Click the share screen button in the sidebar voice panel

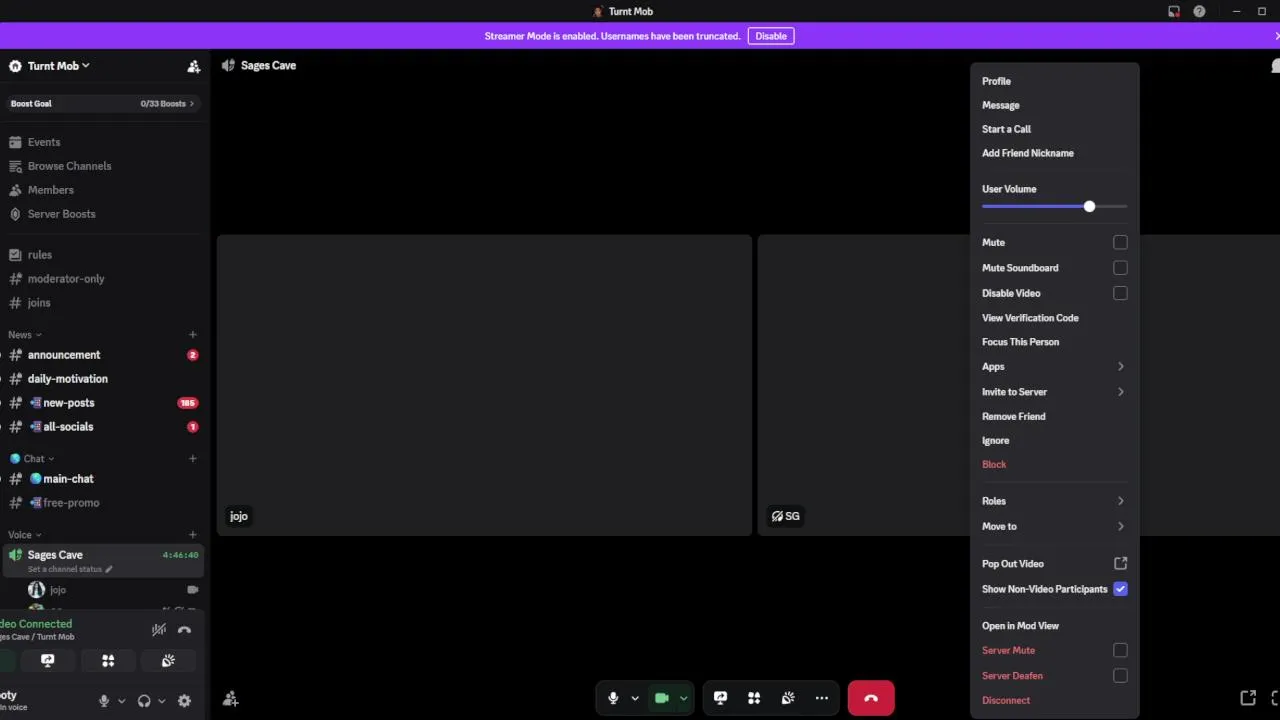pyautogui.click(x=47, y=660)
